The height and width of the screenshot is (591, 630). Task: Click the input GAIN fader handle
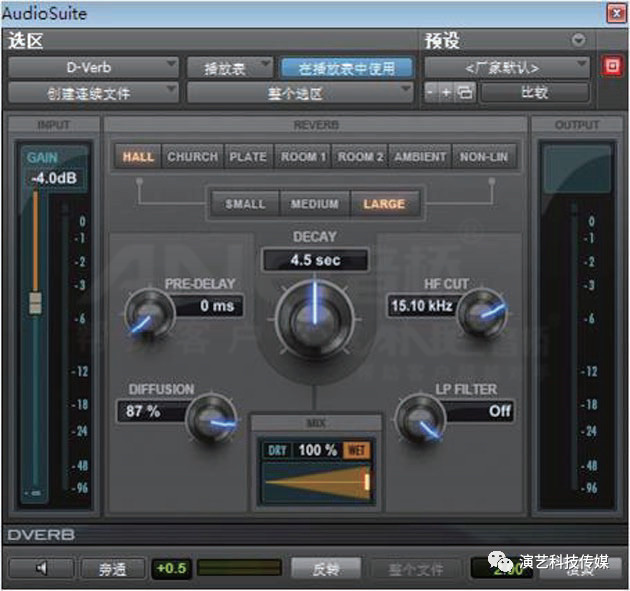click(x=36, y=304)
